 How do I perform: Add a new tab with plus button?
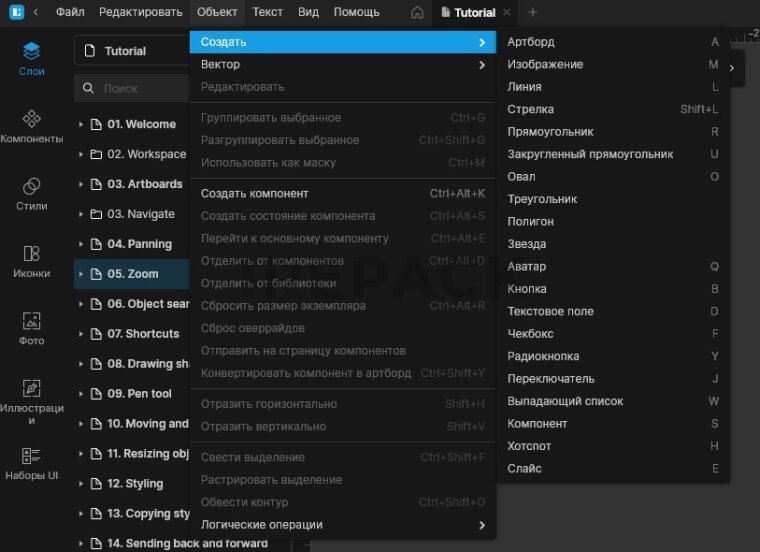point(533,13)
